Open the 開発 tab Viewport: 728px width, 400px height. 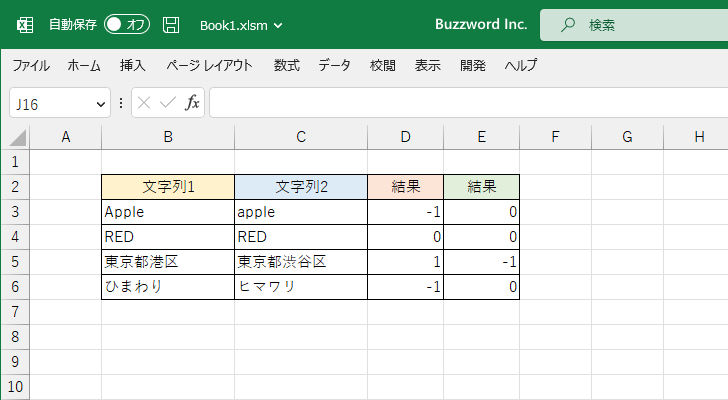[473, 65]
